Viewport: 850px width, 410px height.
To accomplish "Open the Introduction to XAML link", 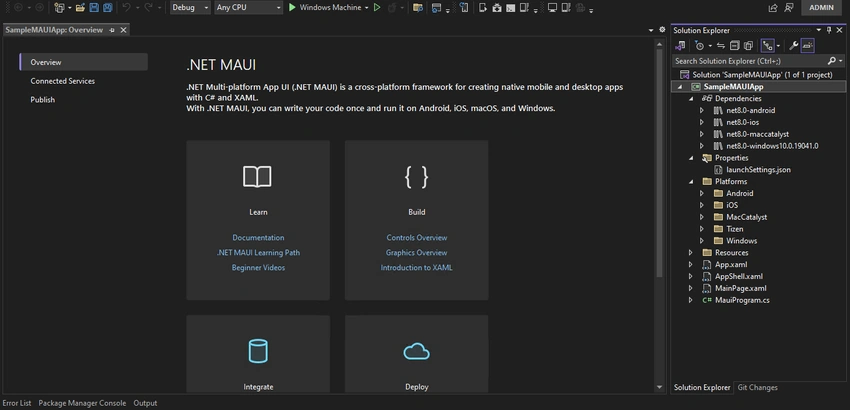I will [416, 268].
